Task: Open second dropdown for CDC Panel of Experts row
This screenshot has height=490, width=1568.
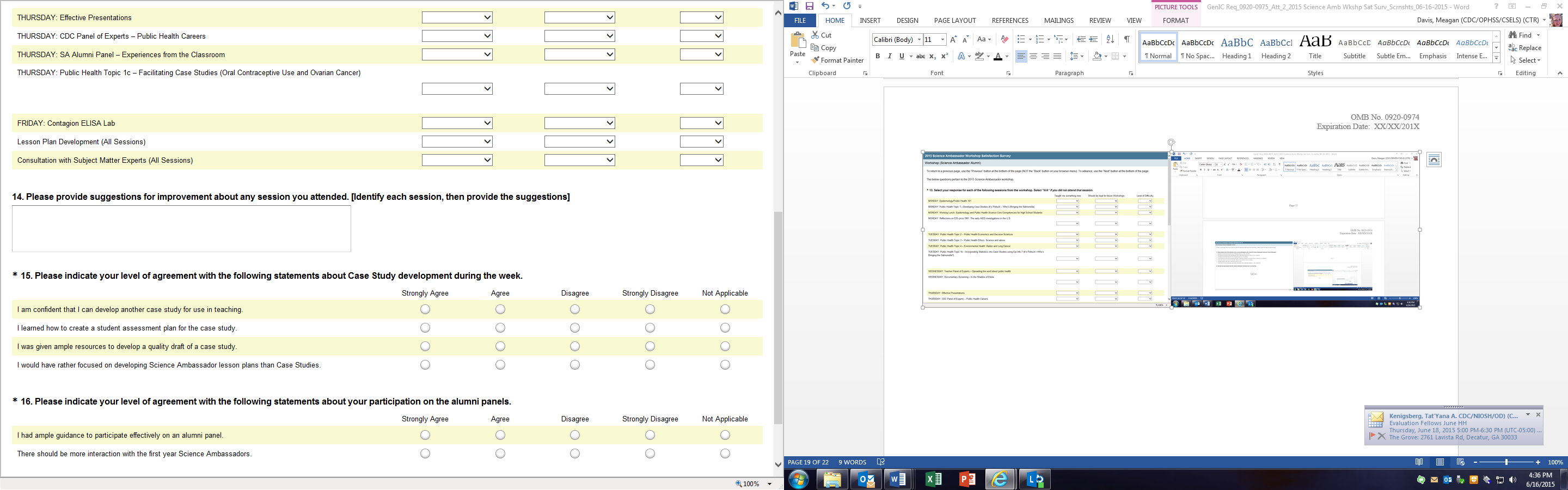Action: 579,36
